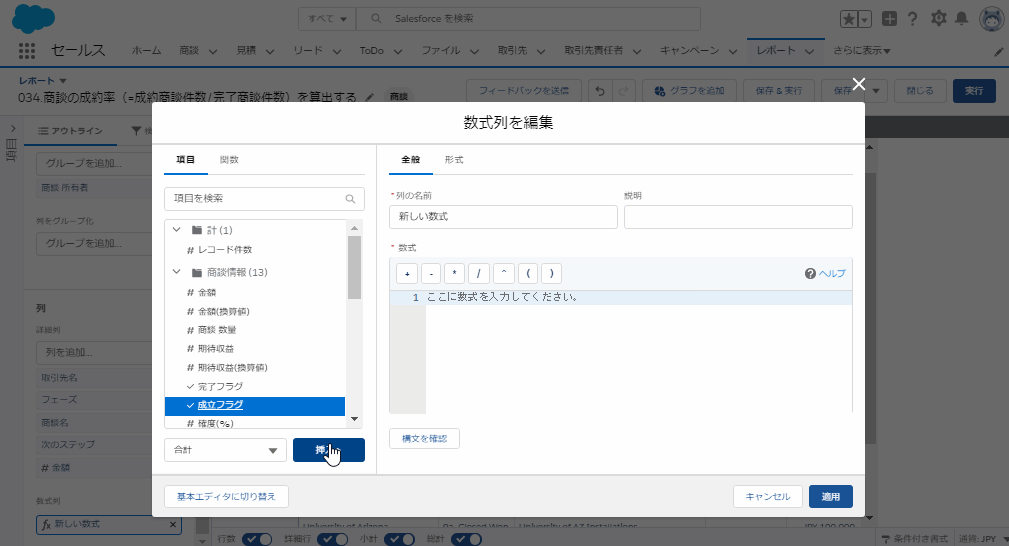Click the search magnifier in 項目を検索
Image resolution: width=1009 pixels, height=546 pixels.
pos(350,199)
